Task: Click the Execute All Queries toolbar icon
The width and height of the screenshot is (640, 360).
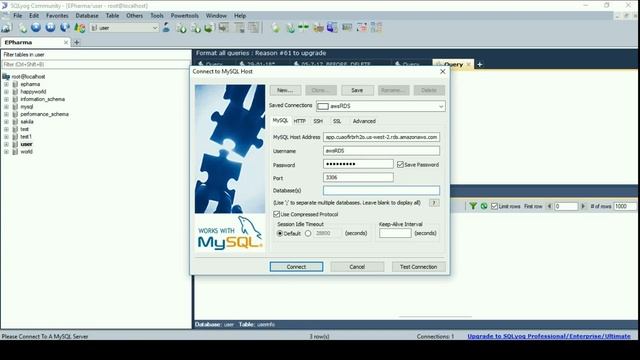Action: 50,27
